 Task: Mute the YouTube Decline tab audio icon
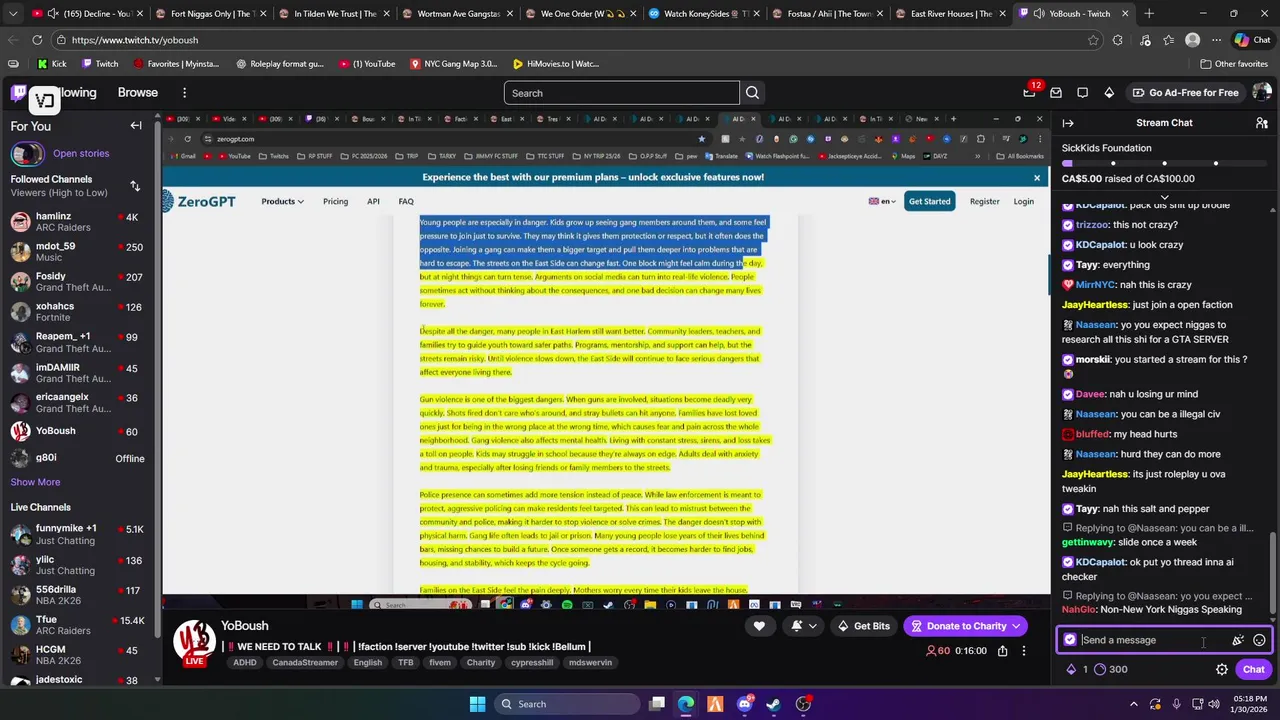coord(51,14)
